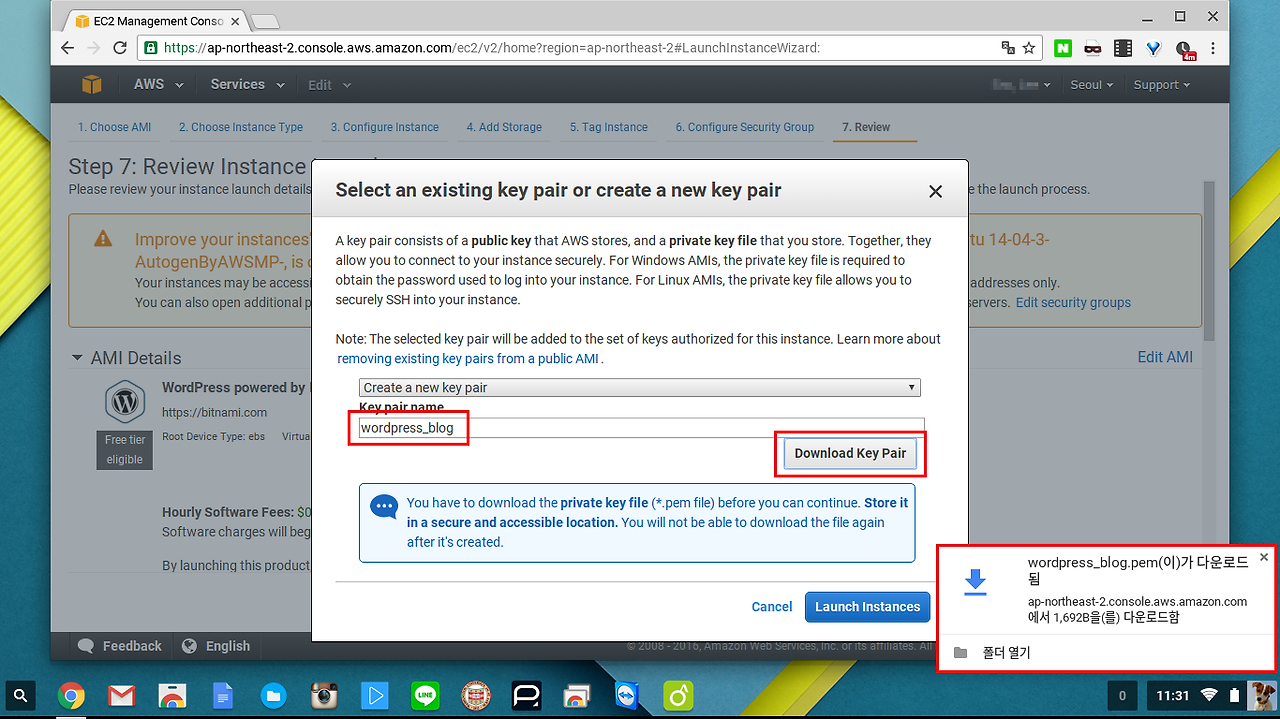This screenshot has width=1280, height=719.
Task: Open Instagram from the shelf
Action: [x=323, y=695]
